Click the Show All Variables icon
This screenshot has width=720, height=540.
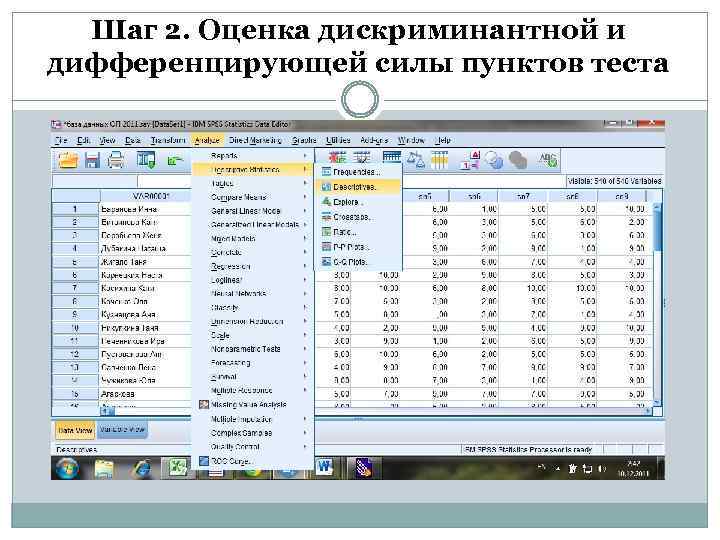(518, 160)
